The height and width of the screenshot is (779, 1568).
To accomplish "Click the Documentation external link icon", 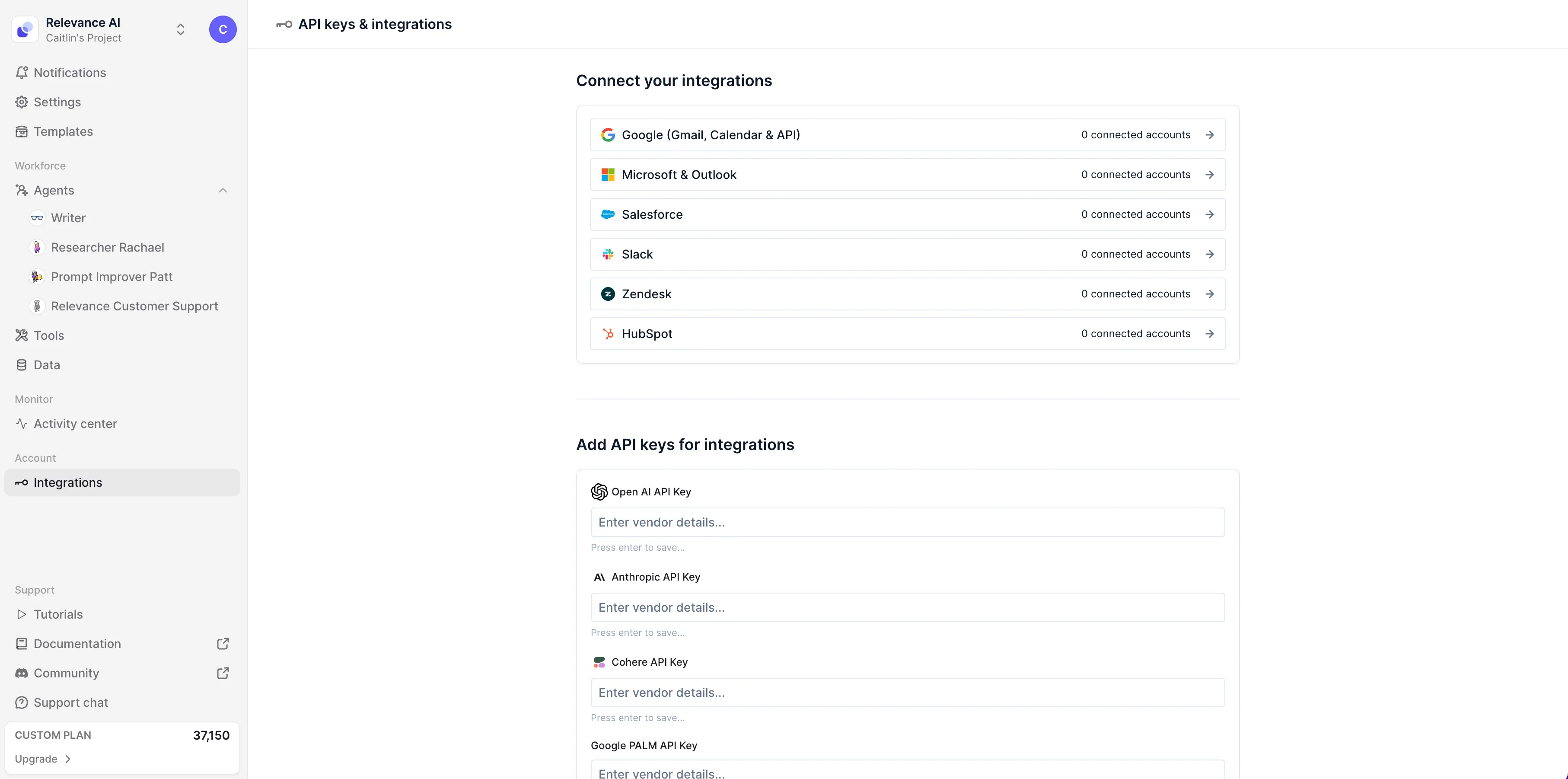I will [223, 644].
